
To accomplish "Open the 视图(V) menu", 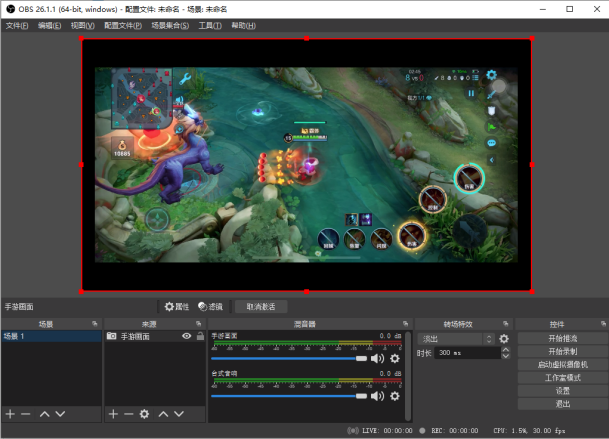I will tap(82, 26).
